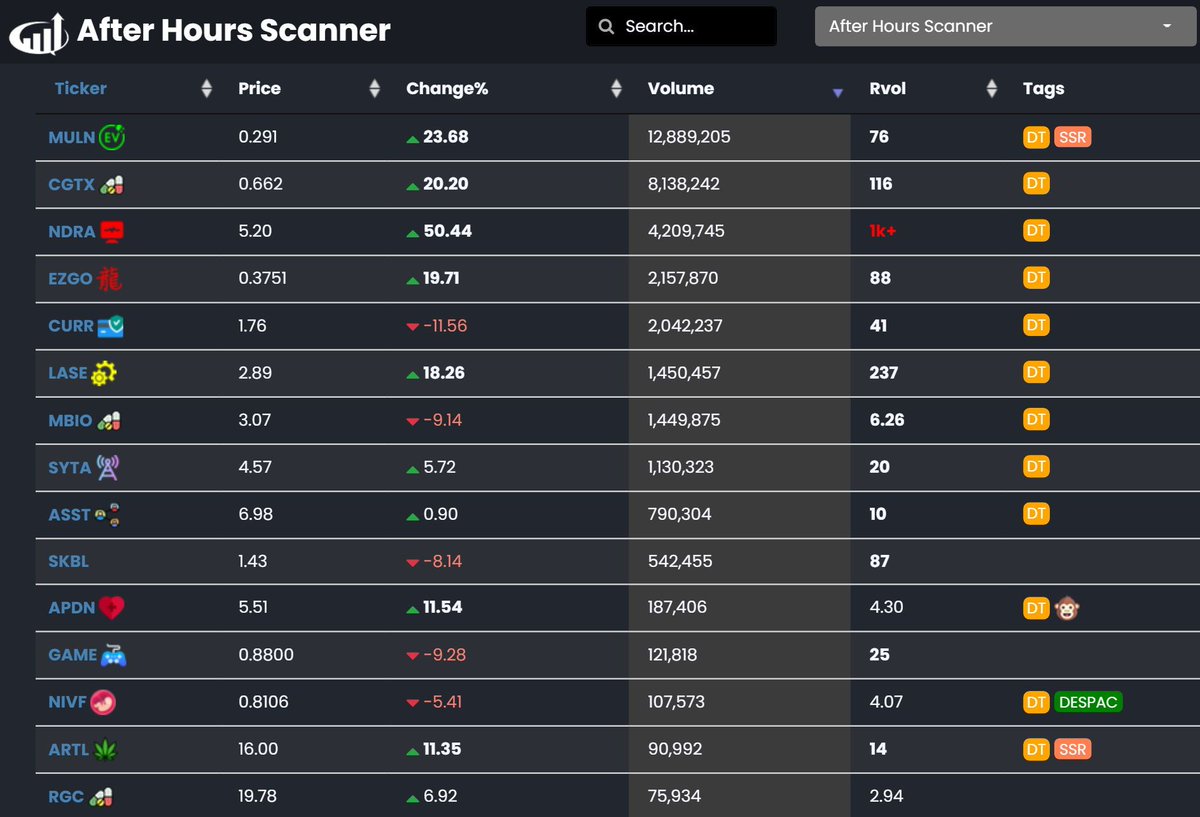Open the CGTX ticker link
The image size is (1200, 817).
(x=71, y=184)
